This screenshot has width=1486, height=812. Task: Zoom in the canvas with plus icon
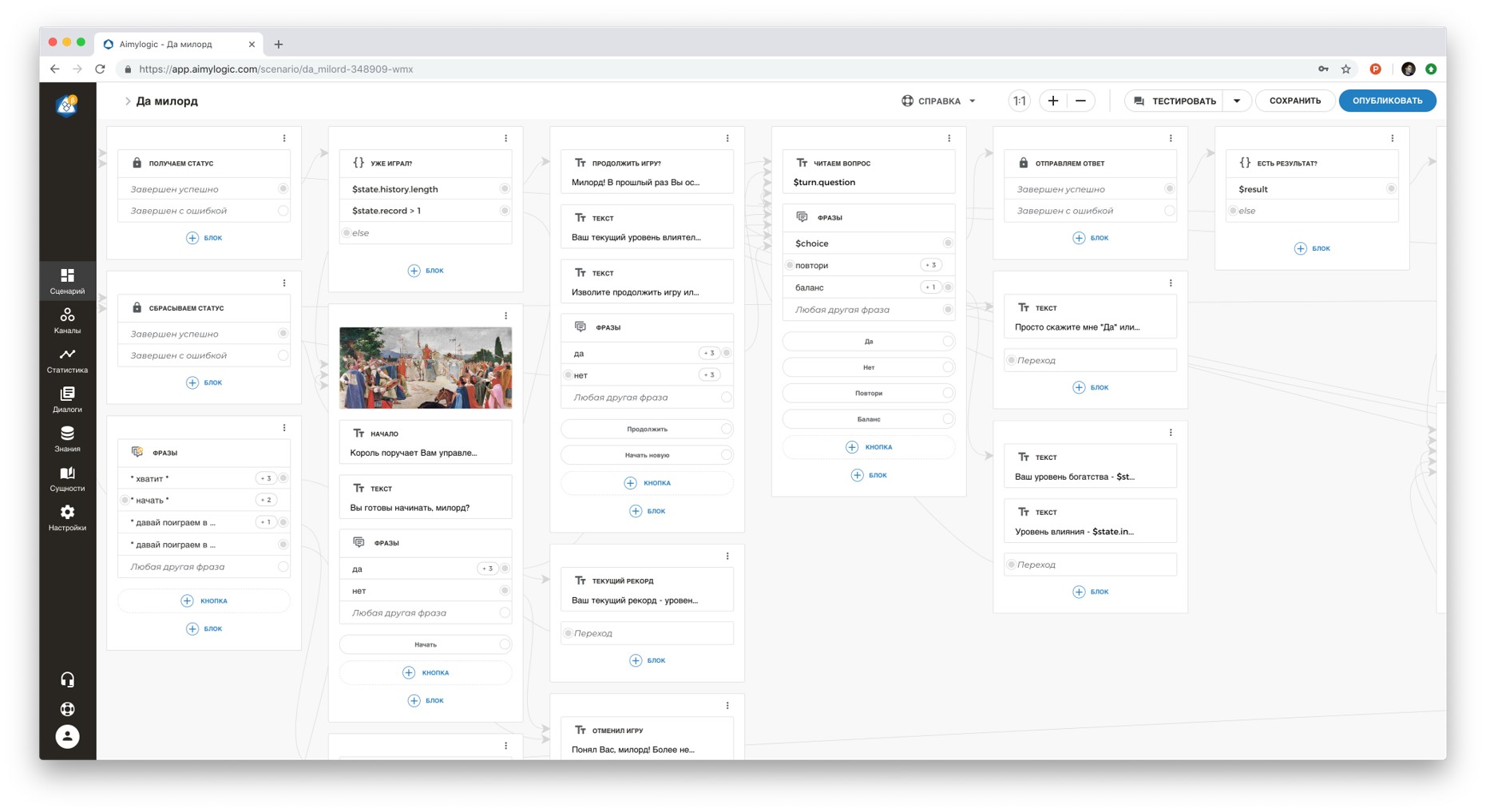1053,101
